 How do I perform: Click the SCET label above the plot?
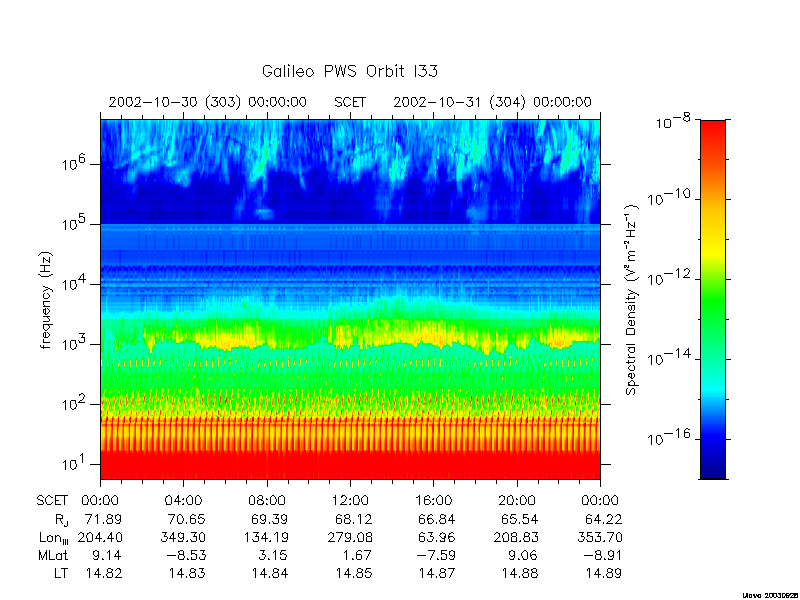click(x=350, y=103)
